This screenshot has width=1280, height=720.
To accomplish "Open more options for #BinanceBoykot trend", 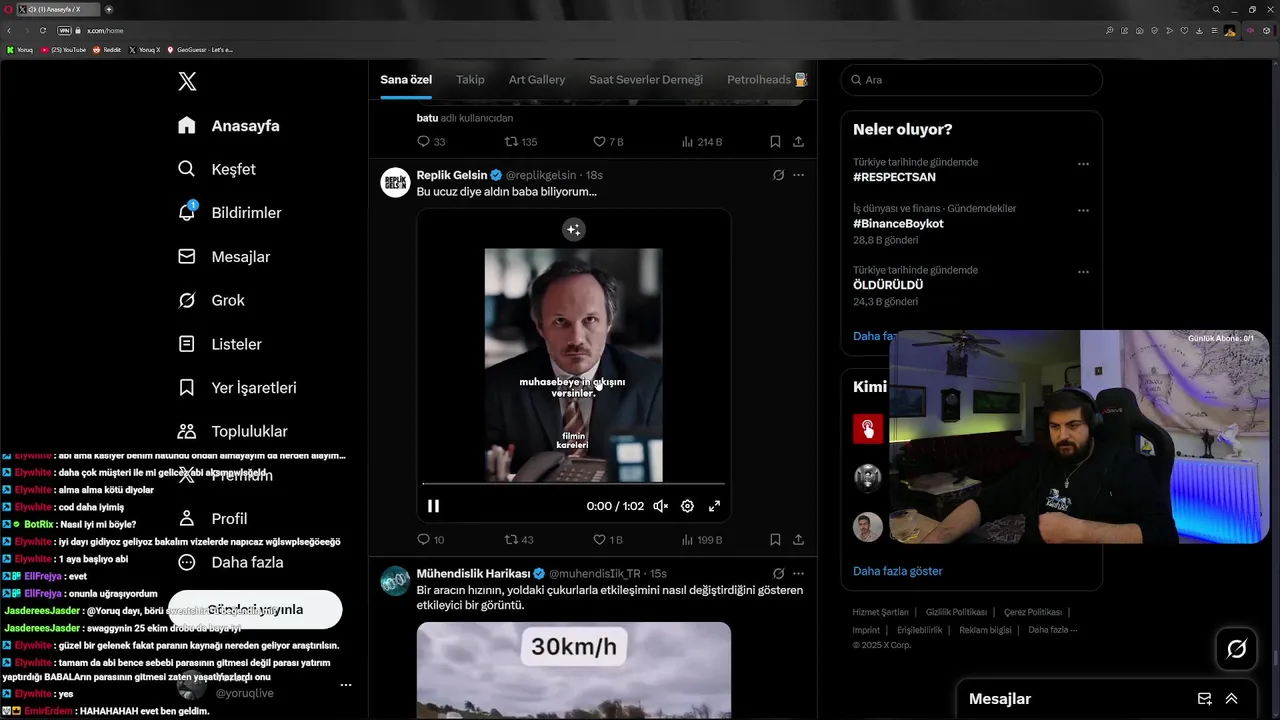I will click(1083, 210).
